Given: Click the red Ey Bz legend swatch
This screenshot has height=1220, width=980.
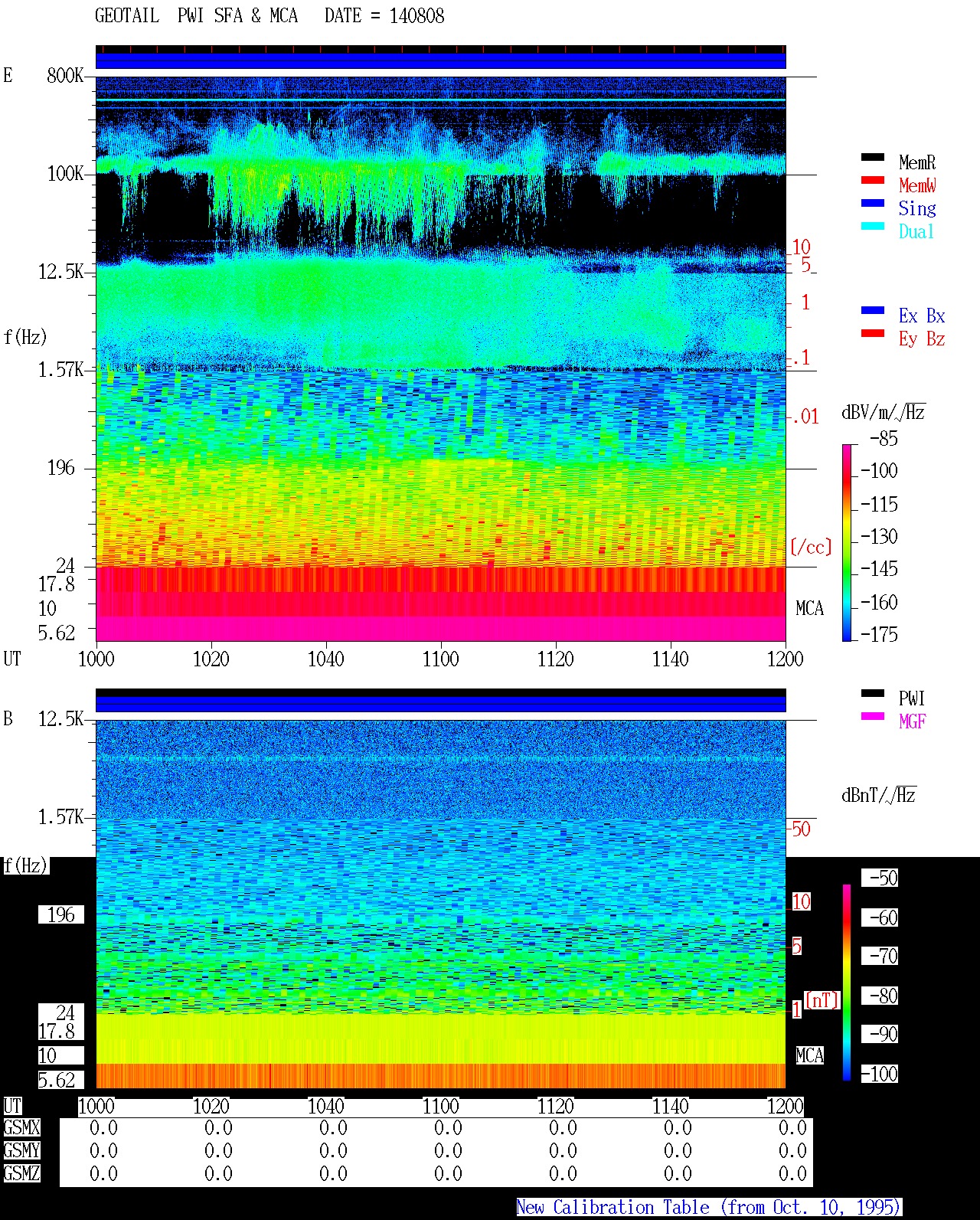Looking at the screenshot, I should [873, 333].
